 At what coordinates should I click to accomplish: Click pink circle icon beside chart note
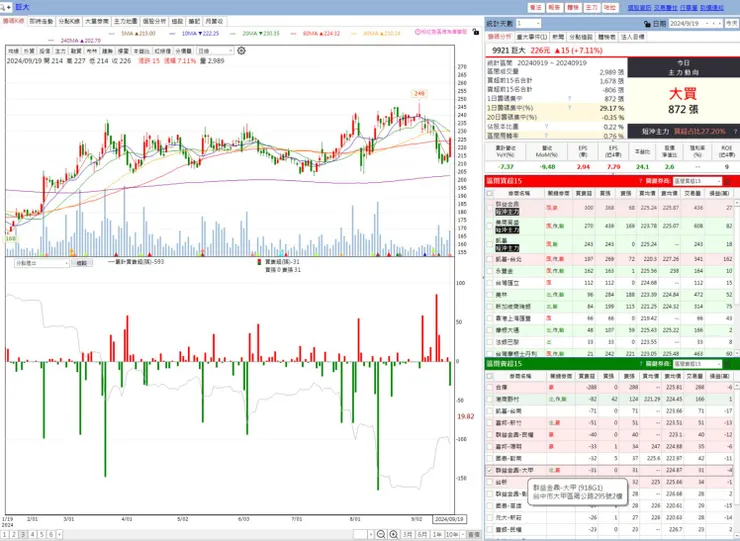pos(418,32)
